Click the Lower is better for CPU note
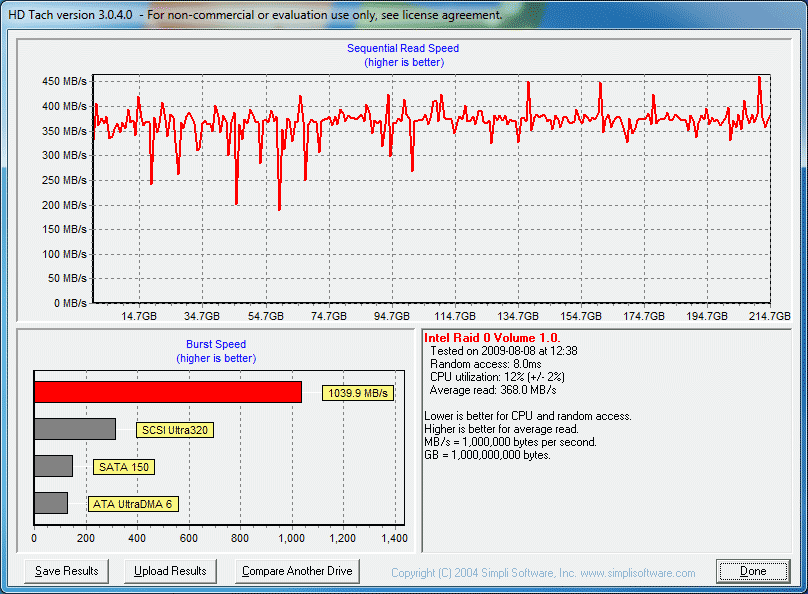The image size is (808, 594). [528, 416]
